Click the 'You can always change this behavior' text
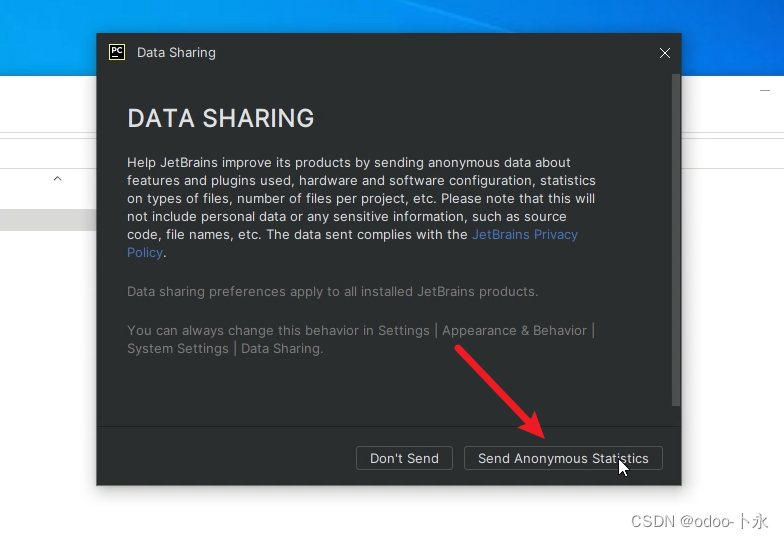The image size is (784, 539). (x=360, y=340)
